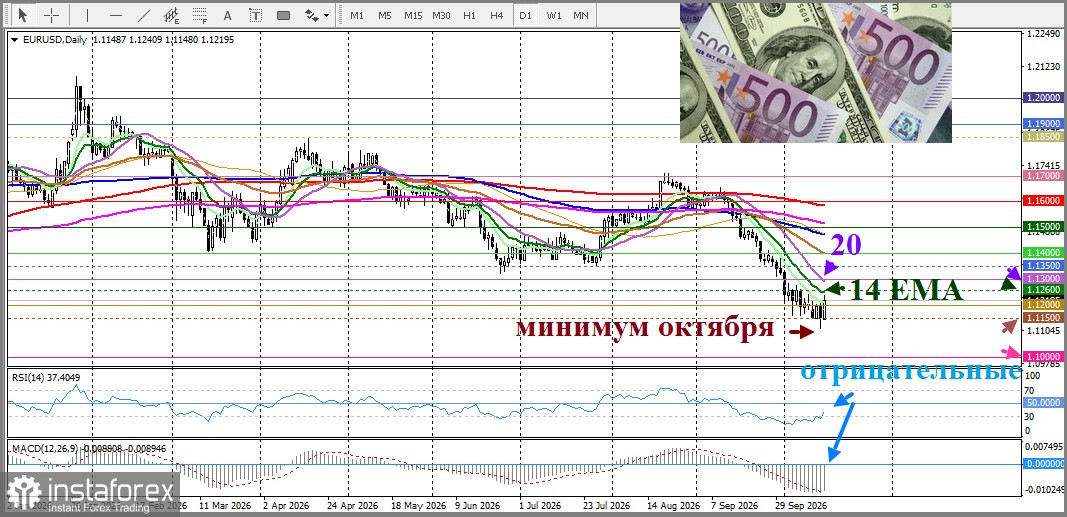This screenshot has width=1067, height=517.
Task: Click the 7 Sep 2026 date label
Action: 734,507
